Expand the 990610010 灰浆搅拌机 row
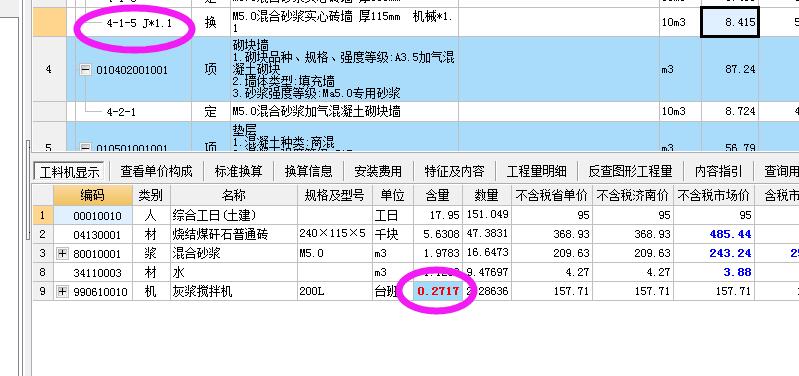 click(62, 292)
